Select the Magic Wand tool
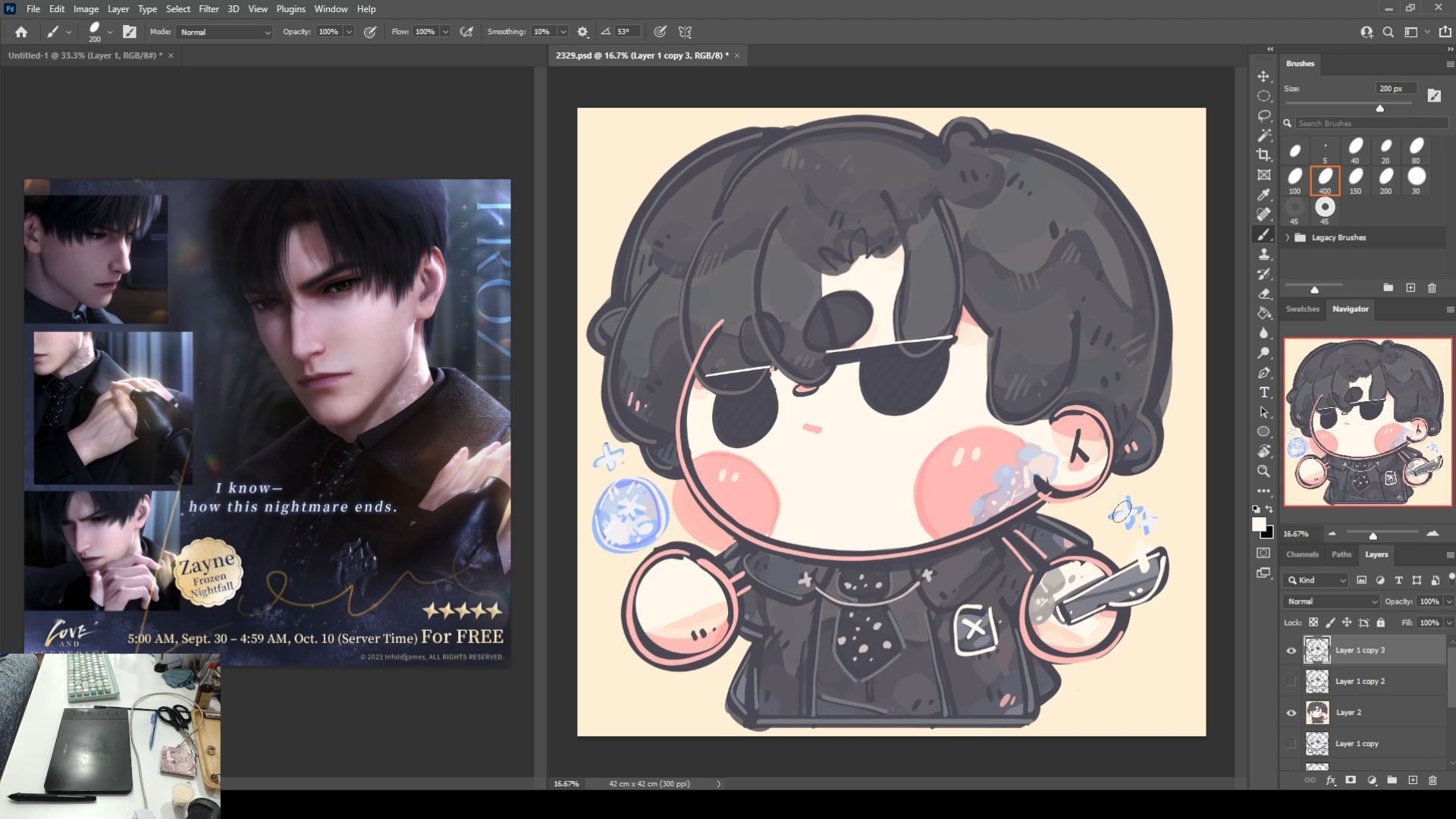1456x819 pixels. point(1263,136)
